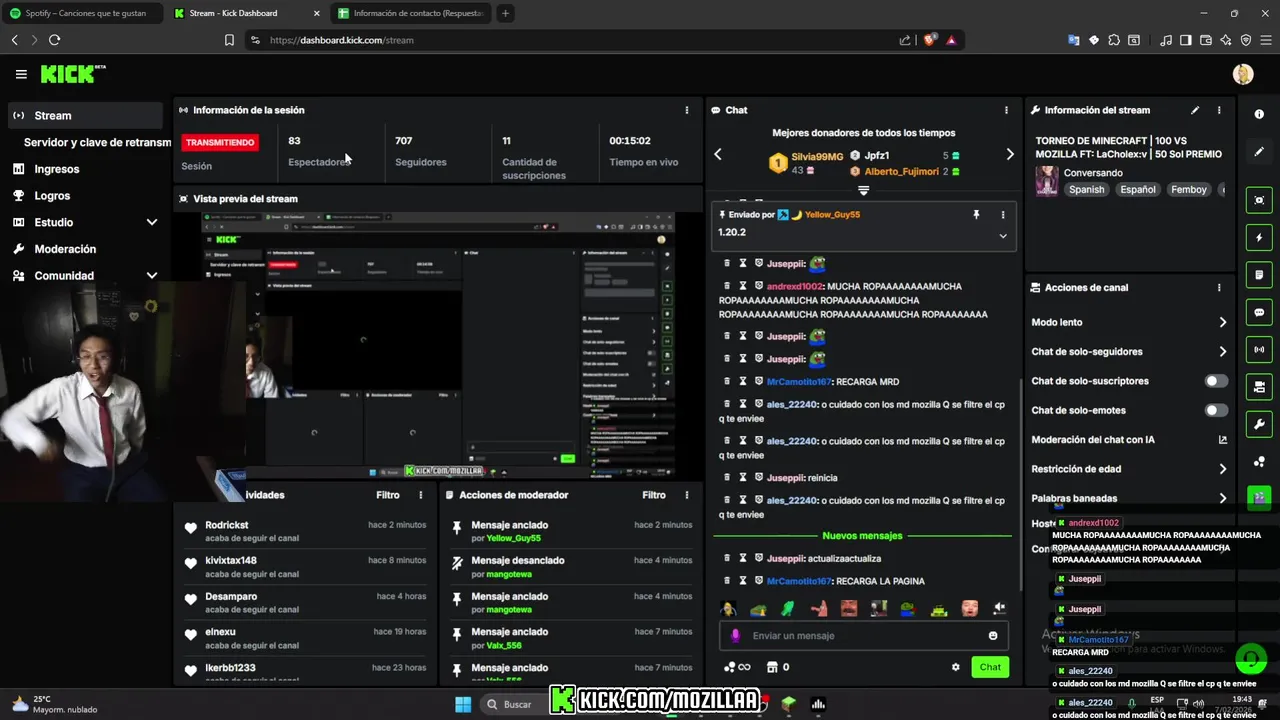This screenshot has height=720, width=1280.
Task: Open Información del stream three-dot menu
Action: [x=1218, y=110]
